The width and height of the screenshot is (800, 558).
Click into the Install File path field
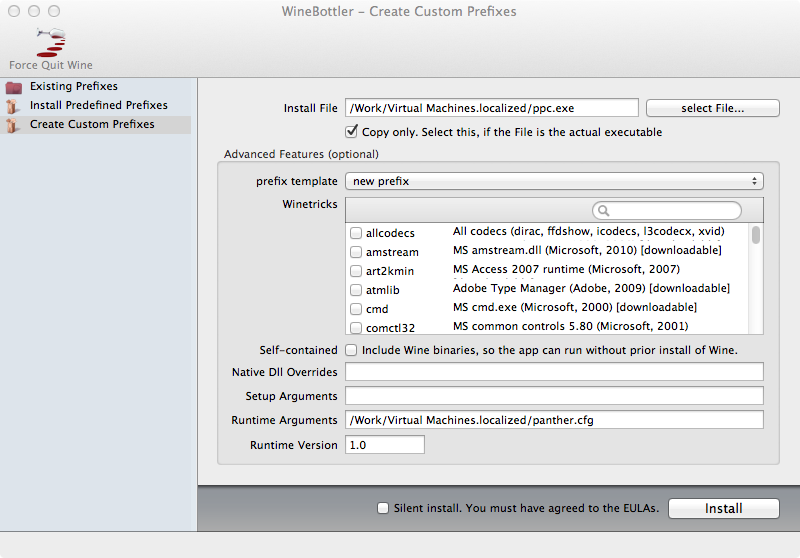pyautogui.click(x=492, y=108)
